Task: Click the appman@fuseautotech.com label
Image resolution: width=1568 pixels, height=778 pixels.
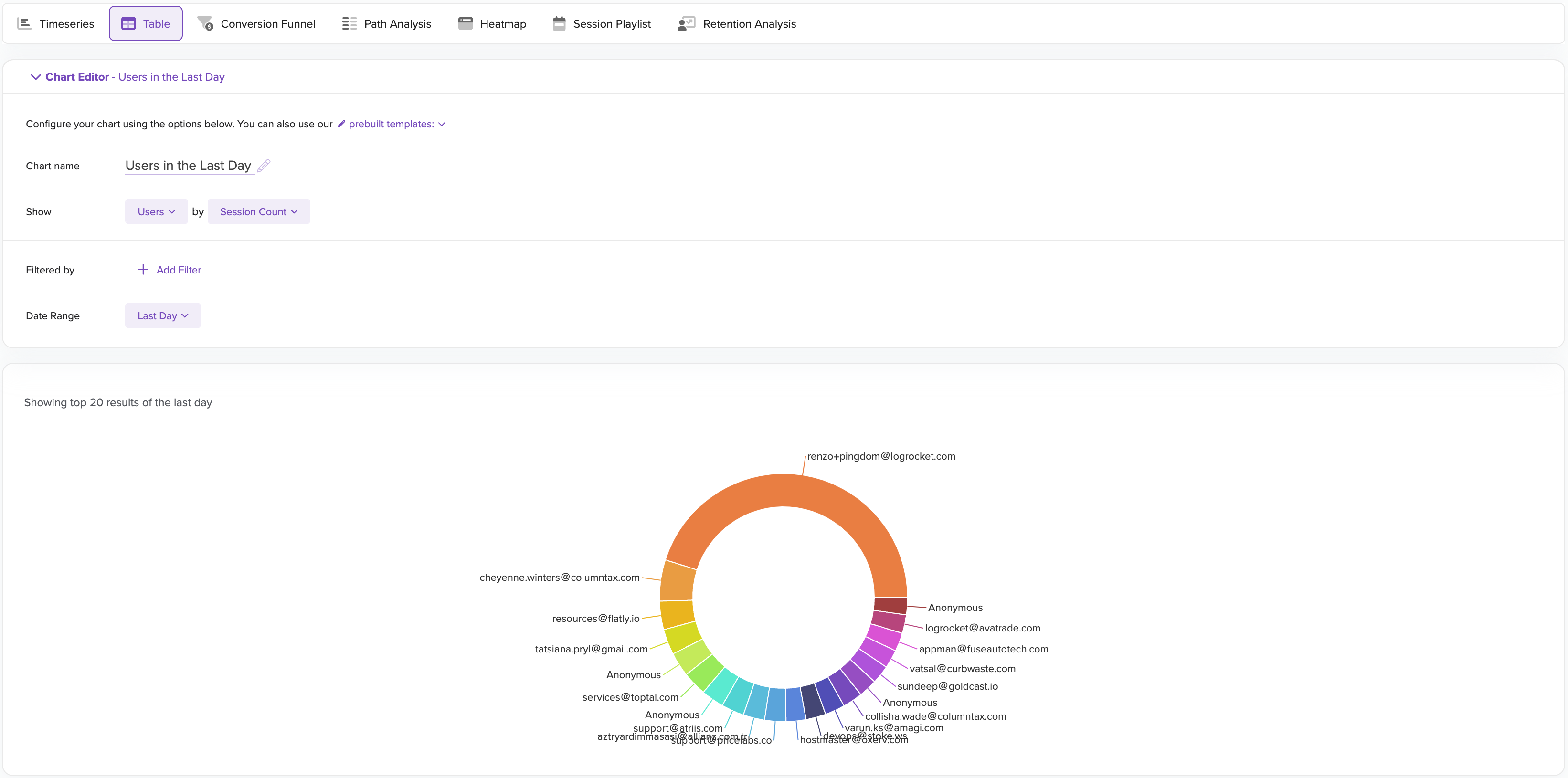Action: pos(983,649)
